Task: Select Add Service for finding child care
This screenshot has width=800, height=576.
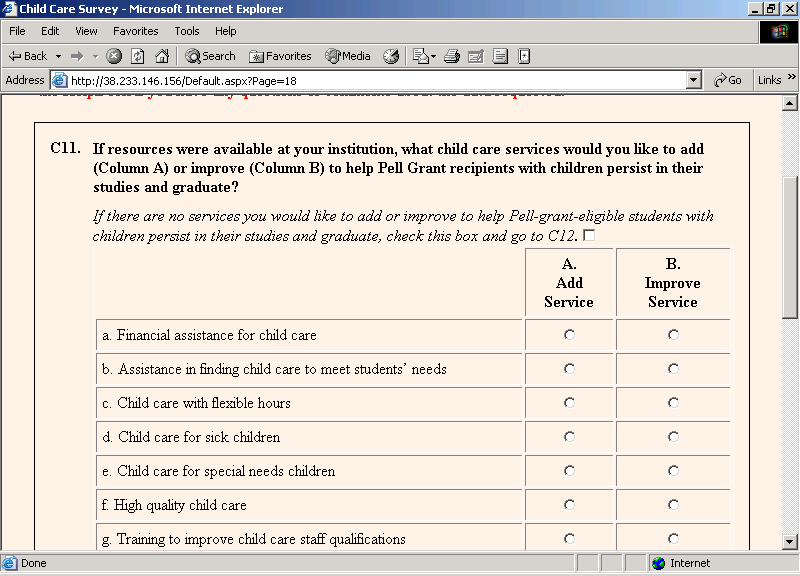Action: click(x=569, y=368)
